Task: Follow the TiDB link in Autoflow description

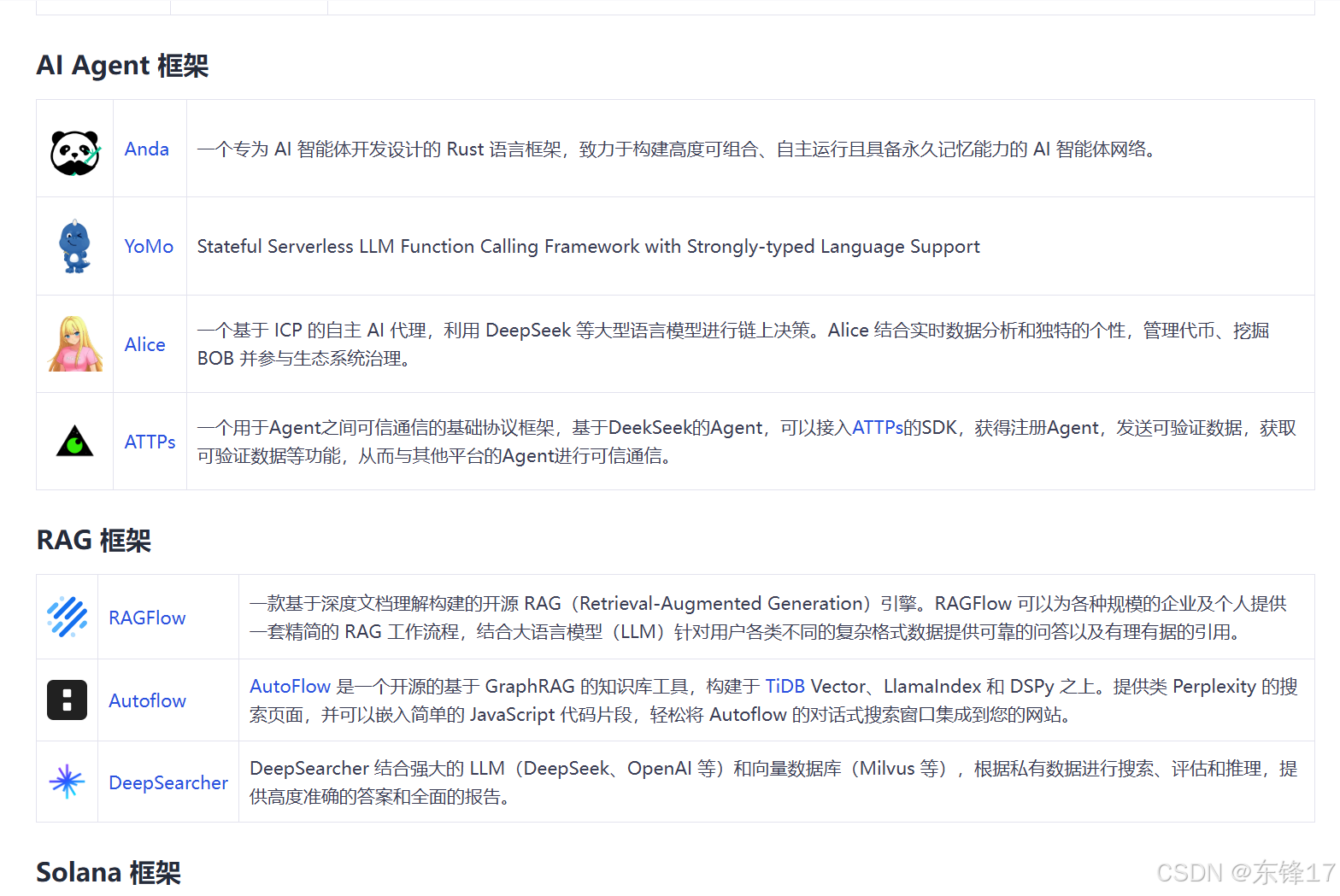Action: 785,687
